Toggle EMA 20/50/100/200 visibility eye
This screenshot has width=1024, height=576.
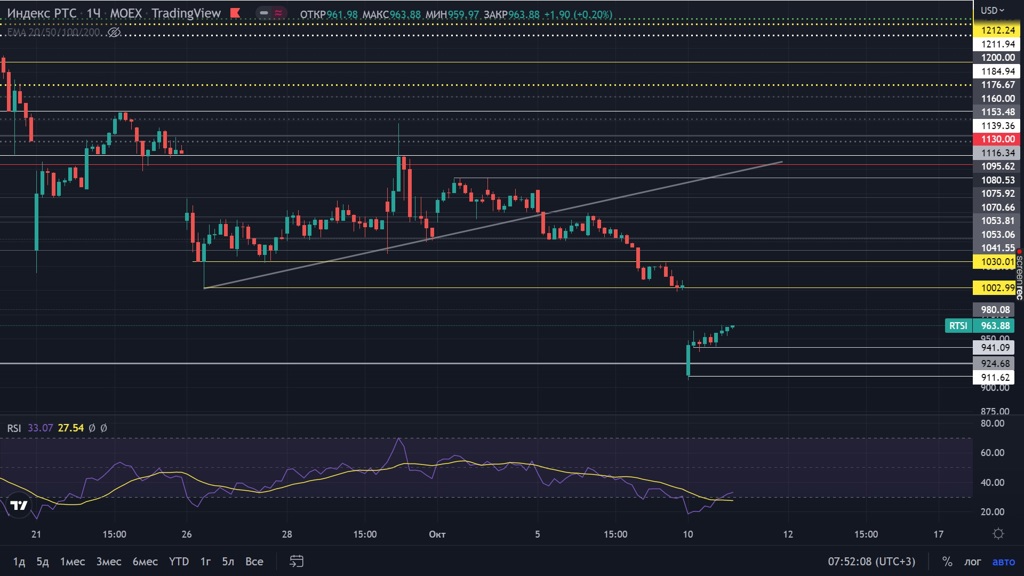[114, 32]
